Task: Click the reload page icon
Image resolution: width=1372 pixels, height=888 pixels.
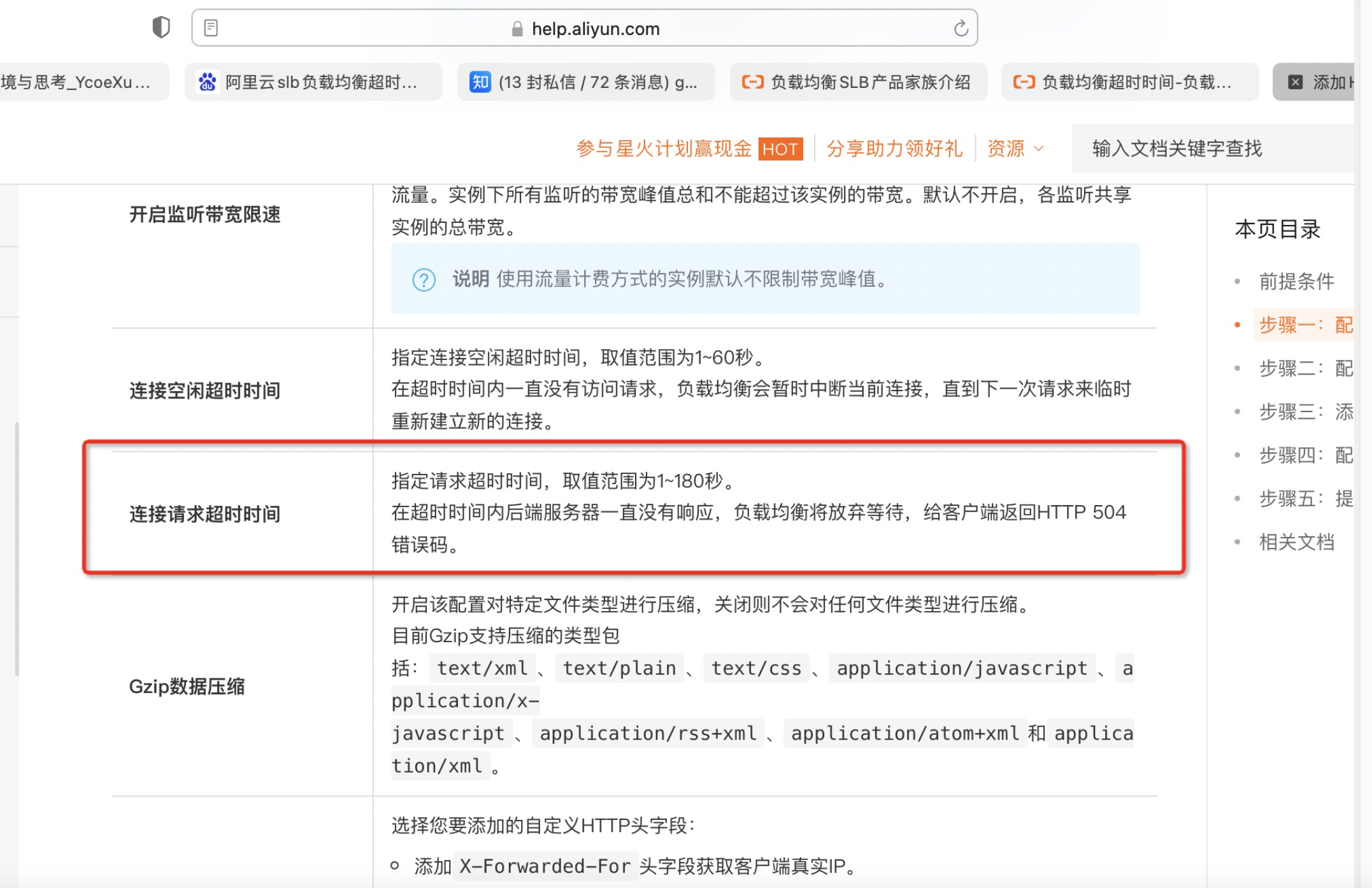Action: 961,28
